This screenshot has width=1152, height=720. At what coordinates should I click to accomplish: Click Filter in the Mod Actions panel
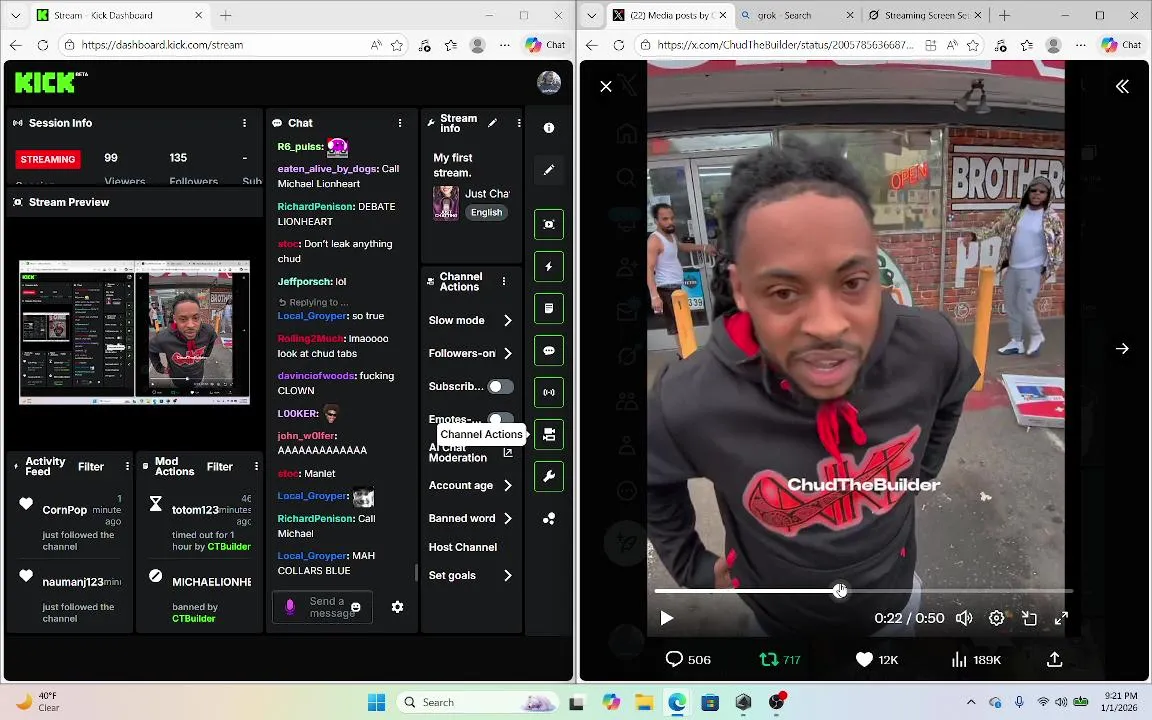pyautogui.click(x=220, y=467)
